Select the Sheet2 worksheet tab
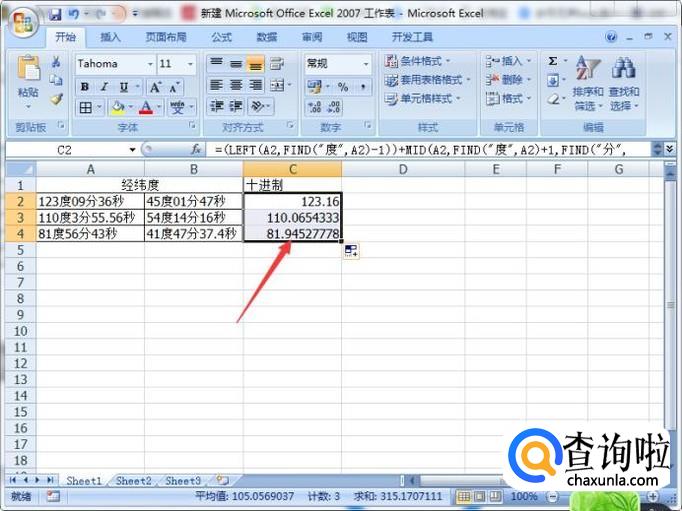Viewport: 682px width, 511px height. (x=133, y=481)
